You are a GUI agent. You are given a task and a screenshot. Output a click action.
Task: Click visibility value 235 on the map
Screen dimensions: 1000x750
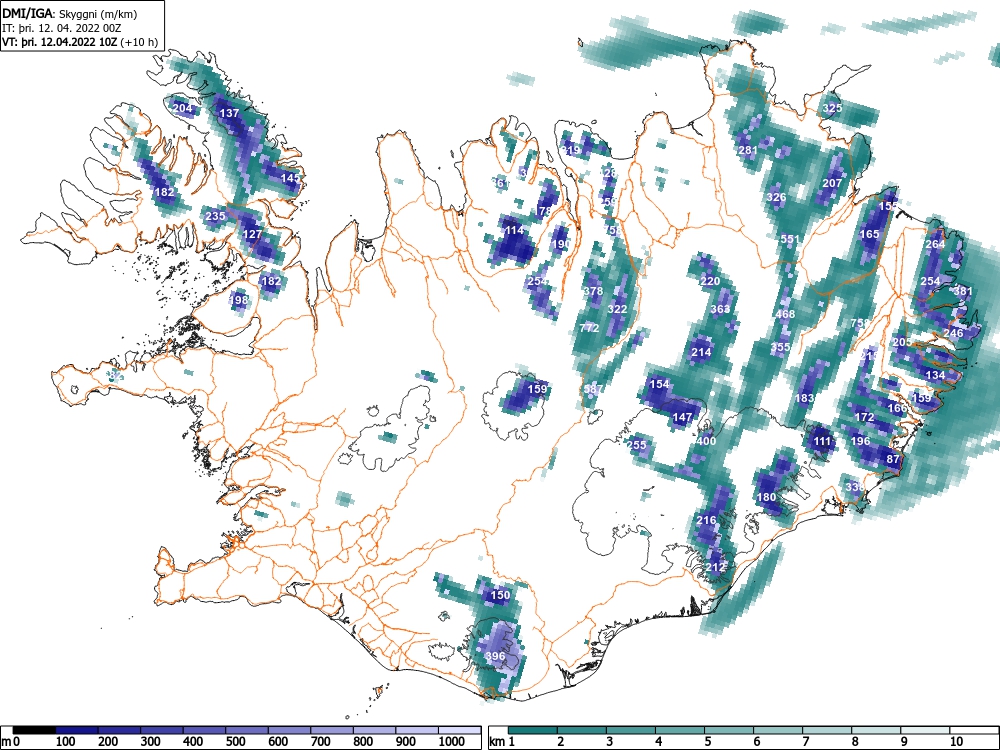click(x=216, y=216)
